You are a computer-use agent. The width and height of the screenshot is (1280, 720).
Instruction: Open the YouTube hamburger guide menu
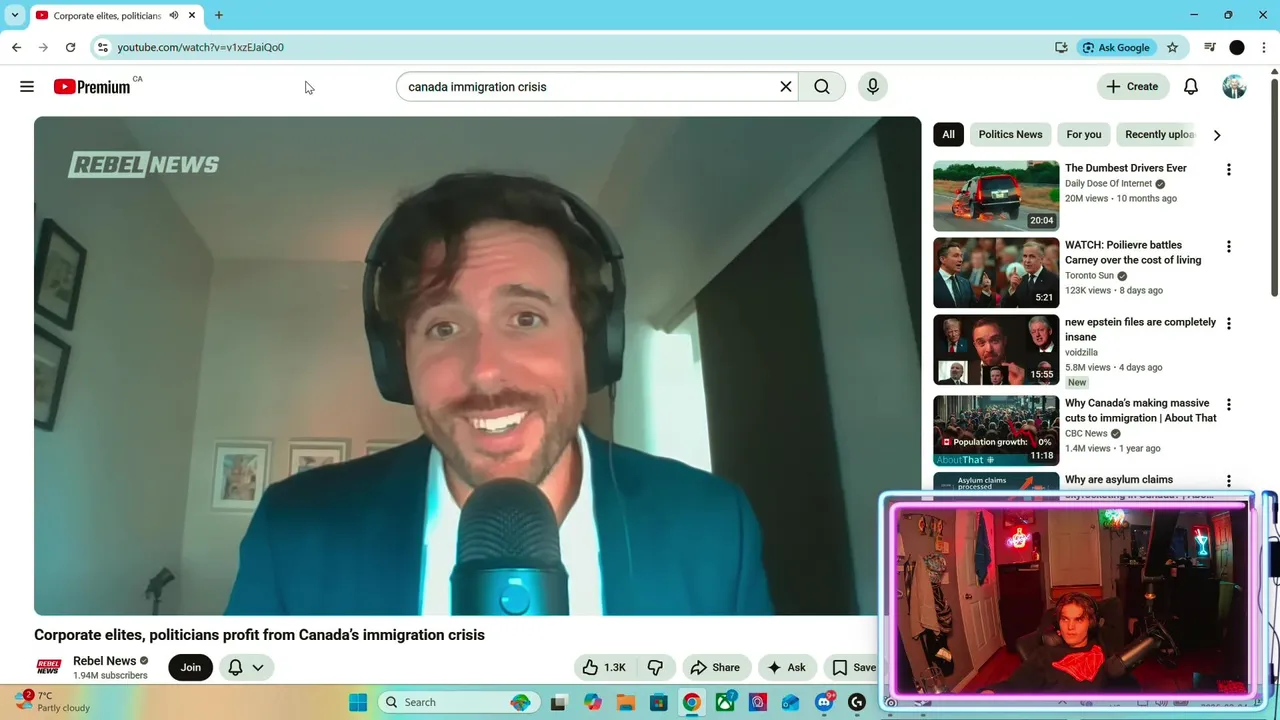pyautogui.click(x=27, y=87)
